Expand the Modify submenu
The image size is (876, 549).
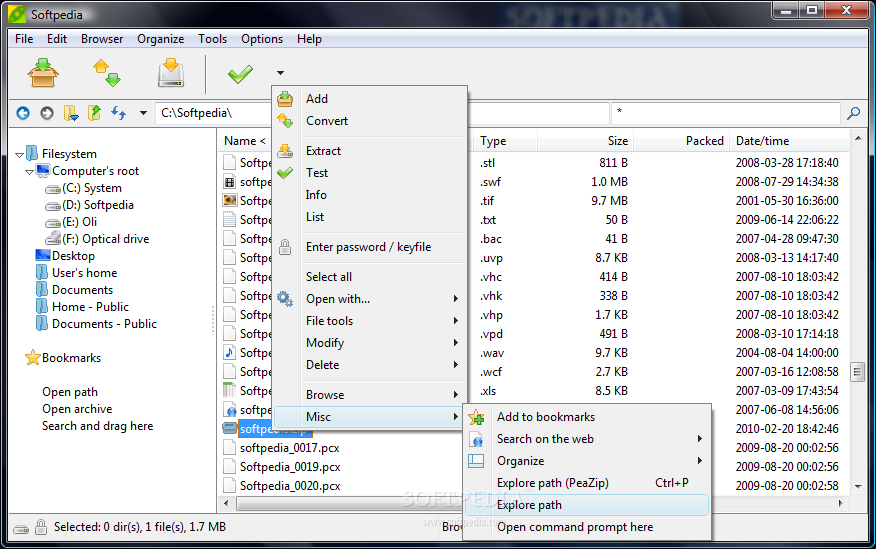click(370, 343)
